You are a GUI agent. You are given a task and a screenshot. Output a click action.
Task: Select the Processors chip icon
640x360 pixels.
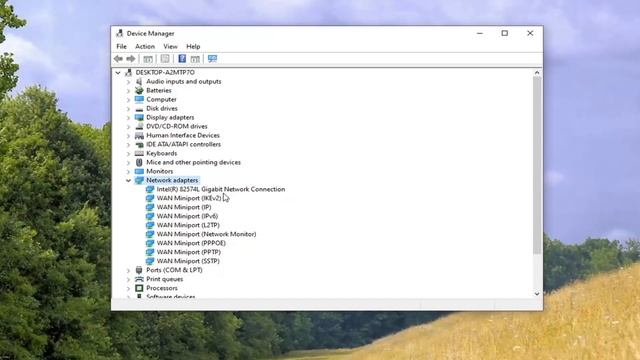point(139,288)
